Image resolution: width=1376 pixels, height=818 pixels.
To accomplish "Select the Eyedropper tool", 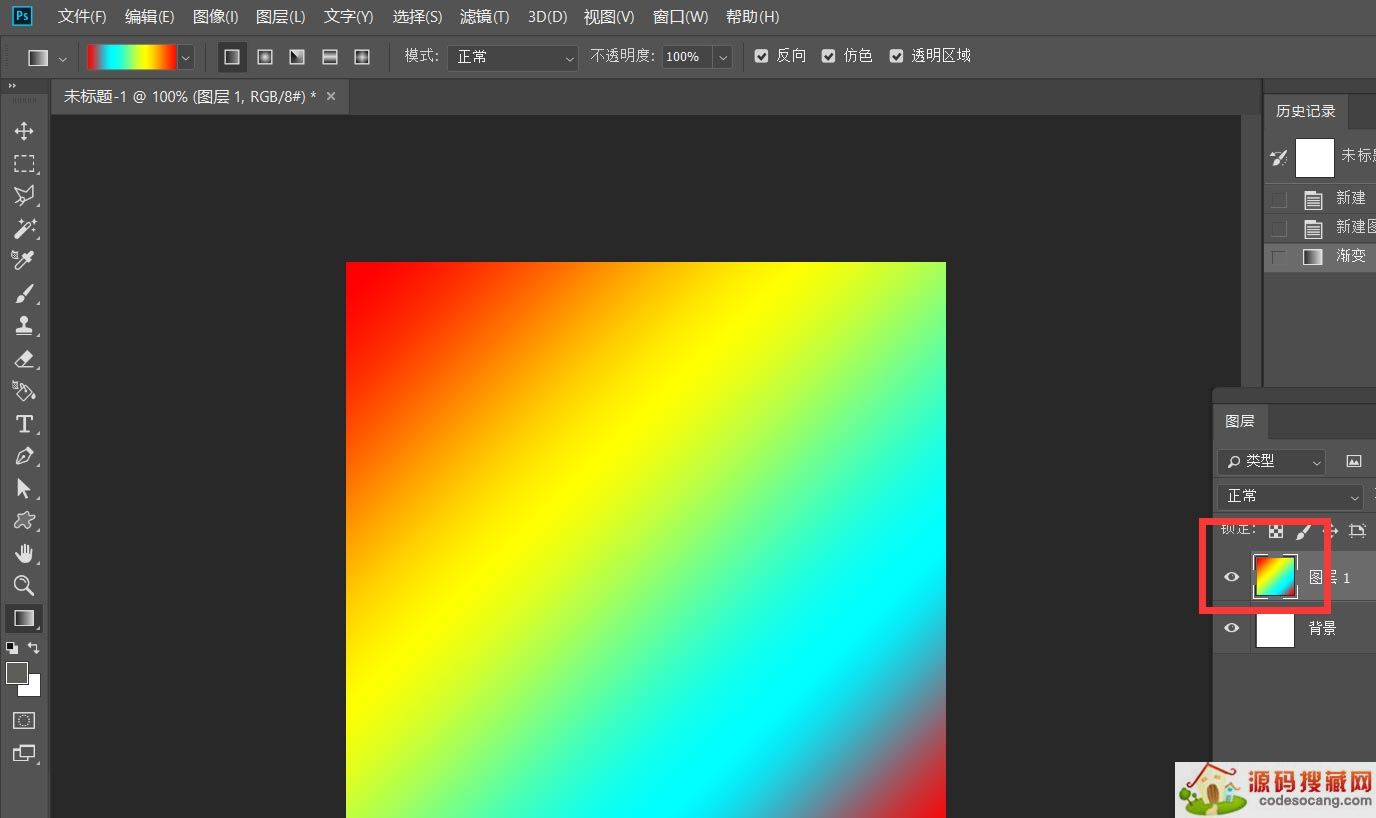I will coord(24,260).
